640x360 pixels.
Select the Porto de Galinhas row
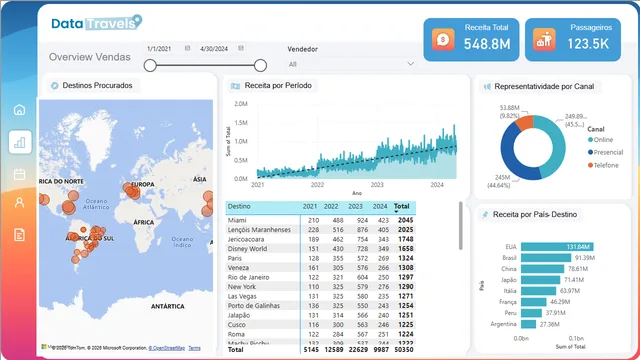[321, 306]
